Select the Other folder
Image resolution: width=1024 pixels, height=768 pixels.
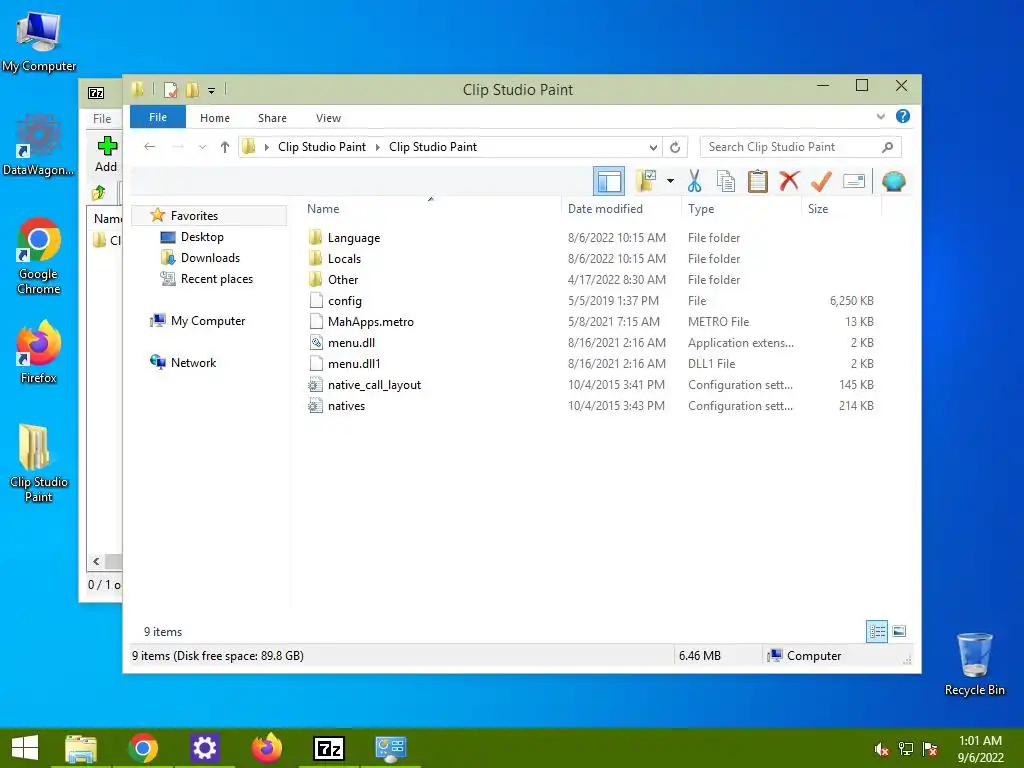pos(343,280)
